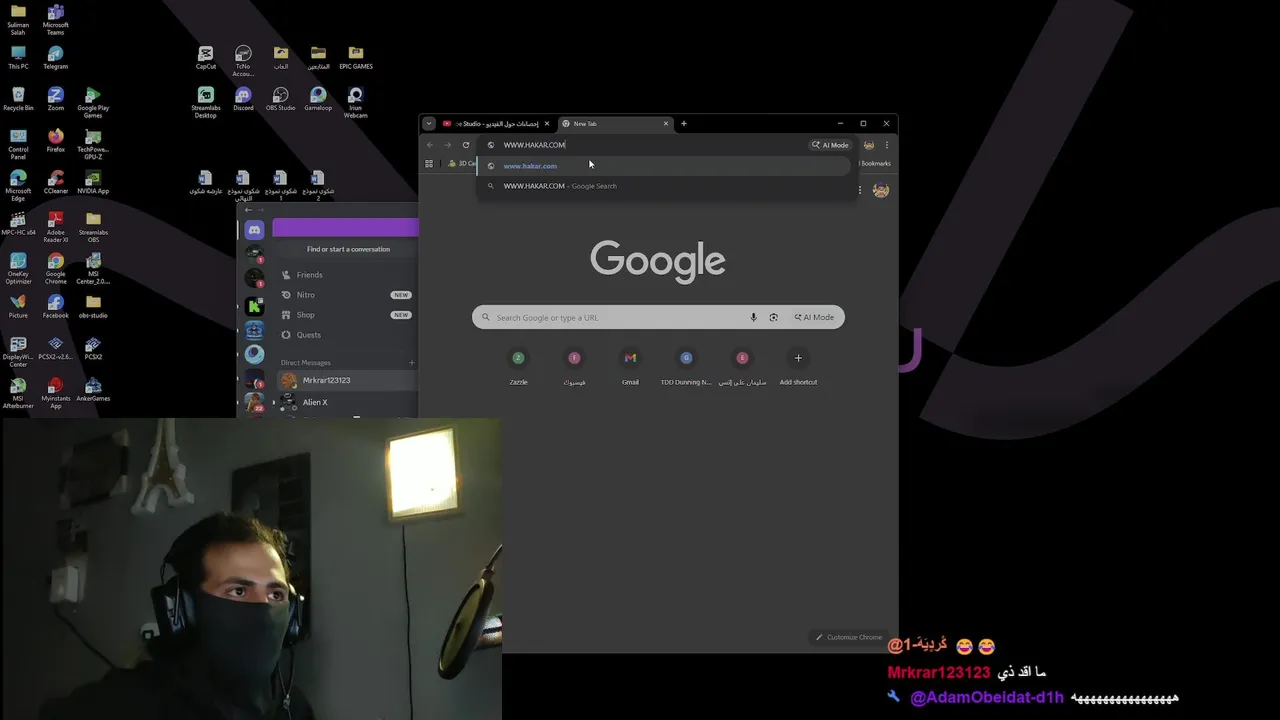The height and width of the screenshot is (720, 1280).
Task: Open the MSI Afterburner desktop icon
Action: [x=18, y=394]
